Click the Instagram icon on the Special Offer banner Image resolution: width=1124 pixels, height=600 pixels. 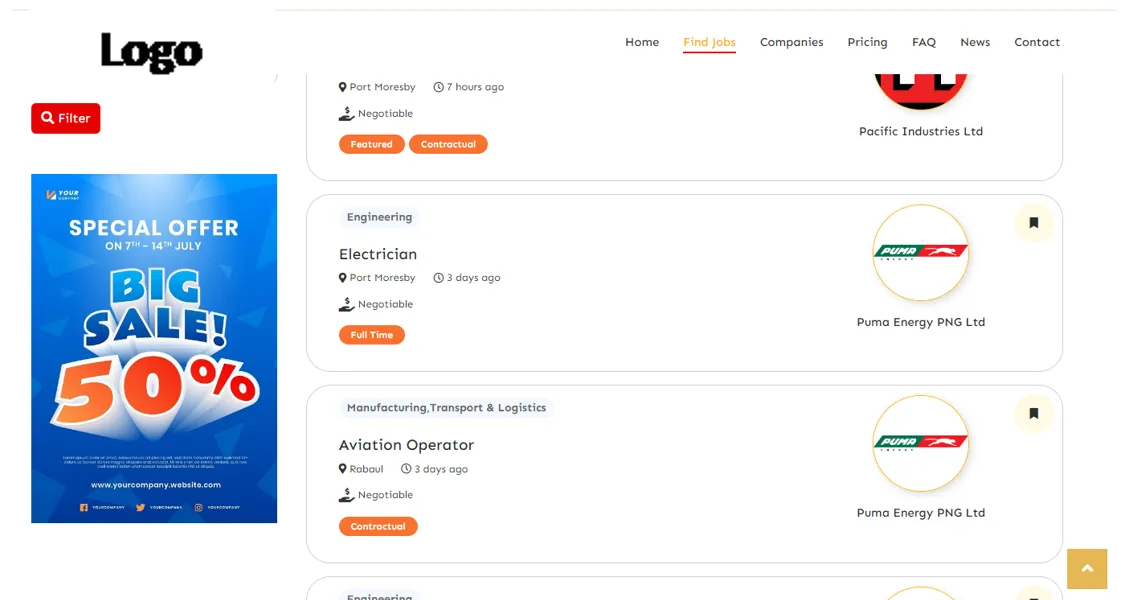tap(198, 507)
